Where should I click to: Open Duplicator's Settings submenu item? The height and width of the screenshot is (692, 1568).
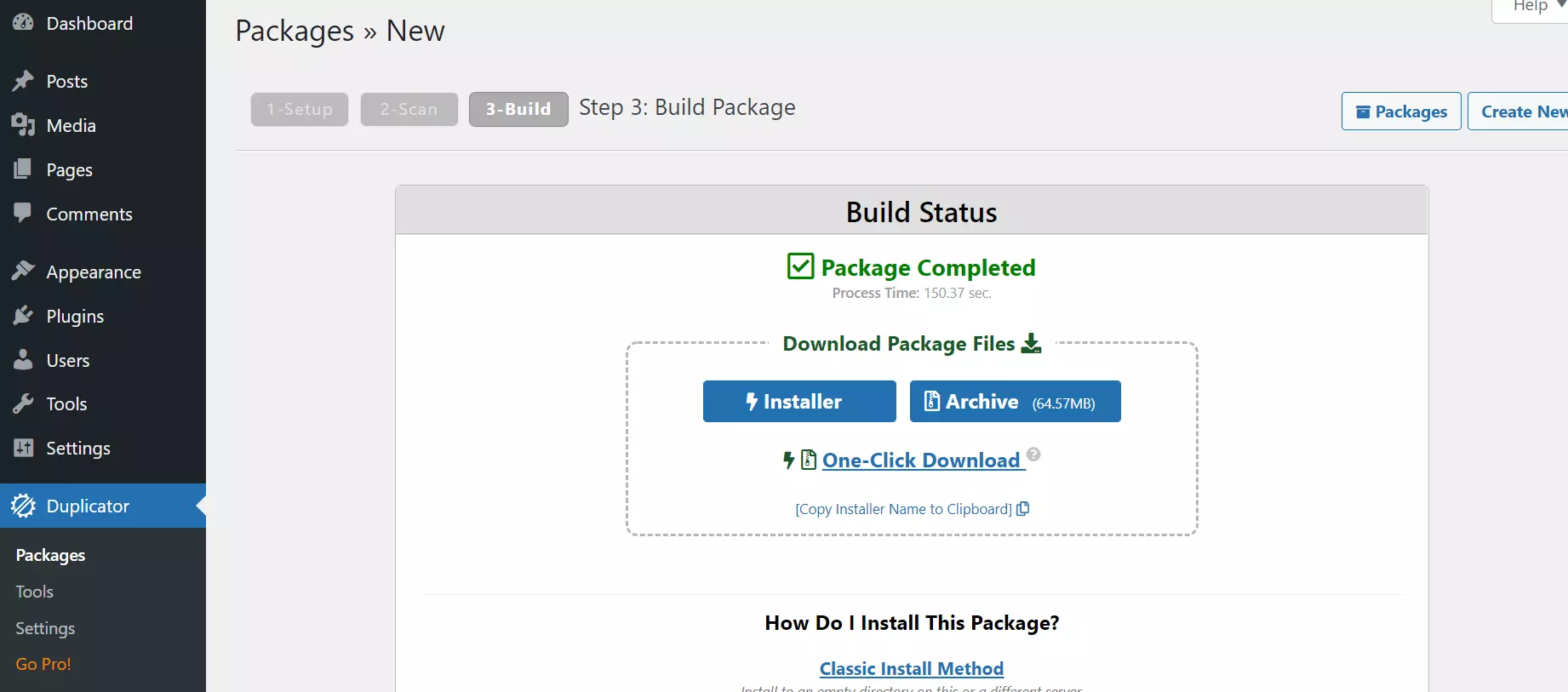pos(45,628)
